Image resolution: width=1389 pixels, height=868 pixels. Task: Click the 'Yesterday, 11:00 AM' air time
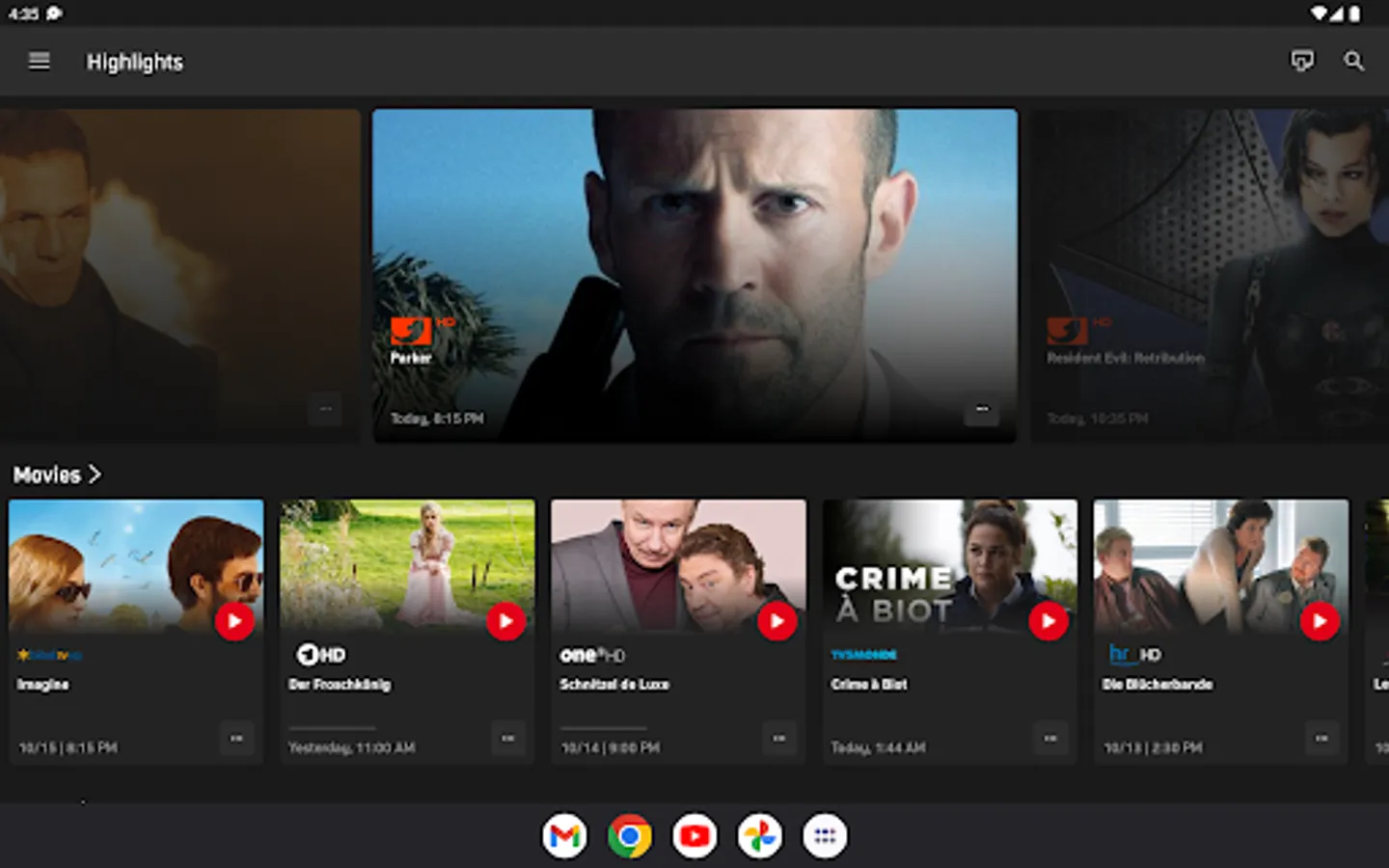tap(352, 747)
